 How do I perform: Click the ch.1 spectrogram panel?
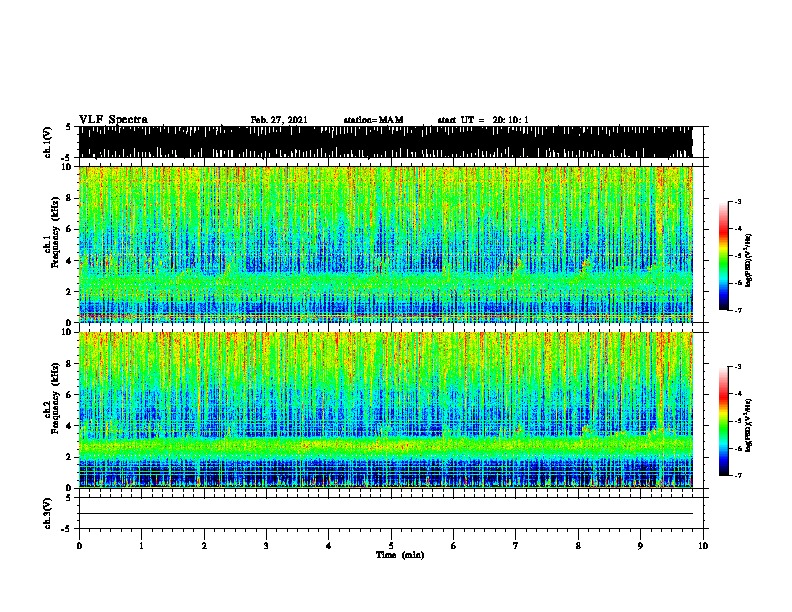tap(391, 244)
